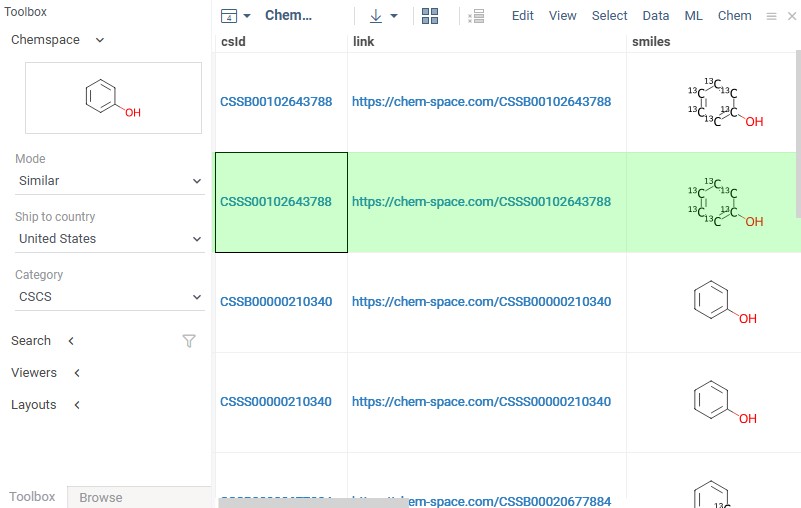Open CSSS00000210340 csId link
Image resolution: width=801 pixels, height=508 pixels.
click(x=276, y=402)
